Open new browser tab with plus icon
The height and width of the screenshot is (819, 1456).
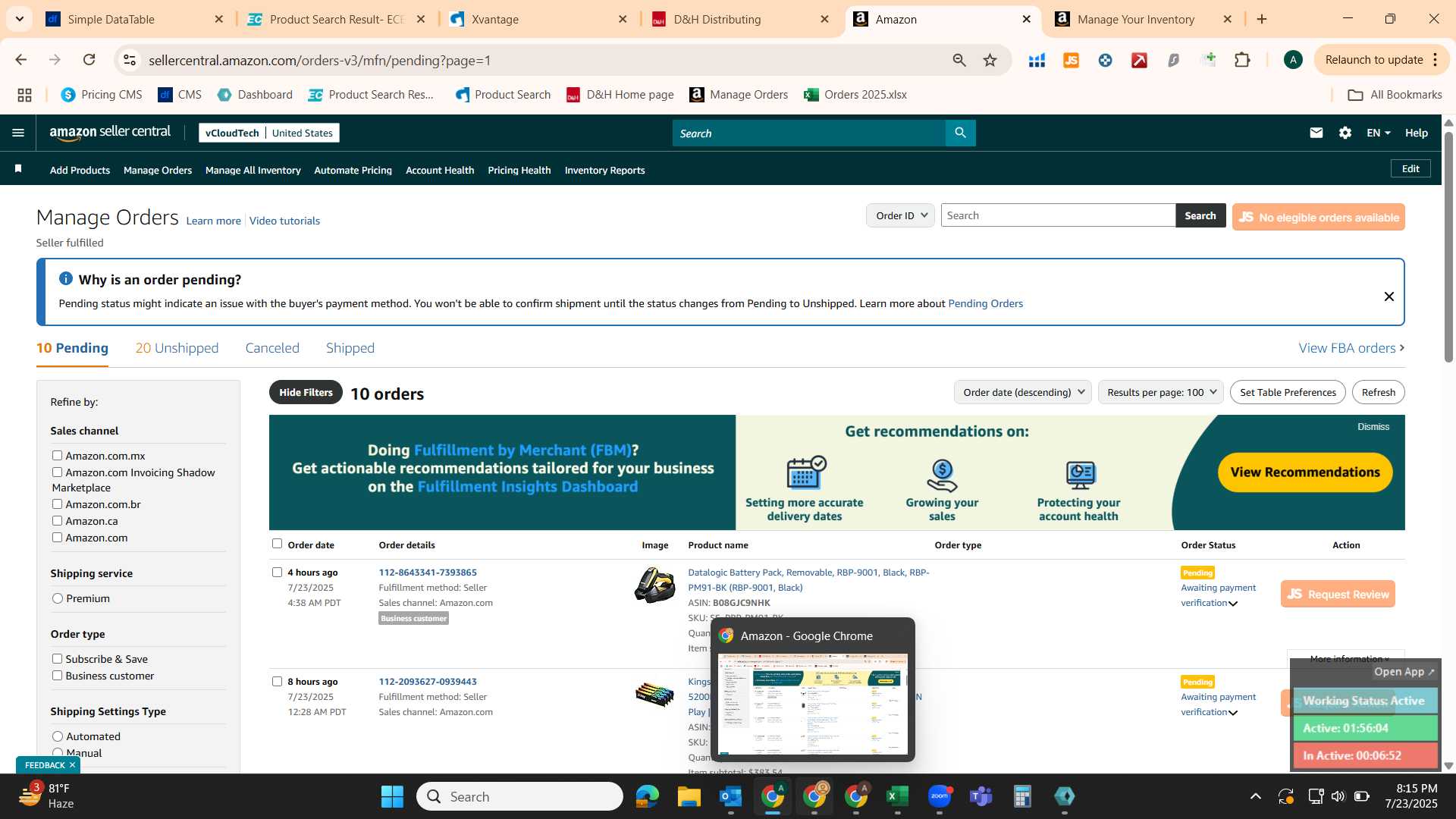pos(1262,19)
